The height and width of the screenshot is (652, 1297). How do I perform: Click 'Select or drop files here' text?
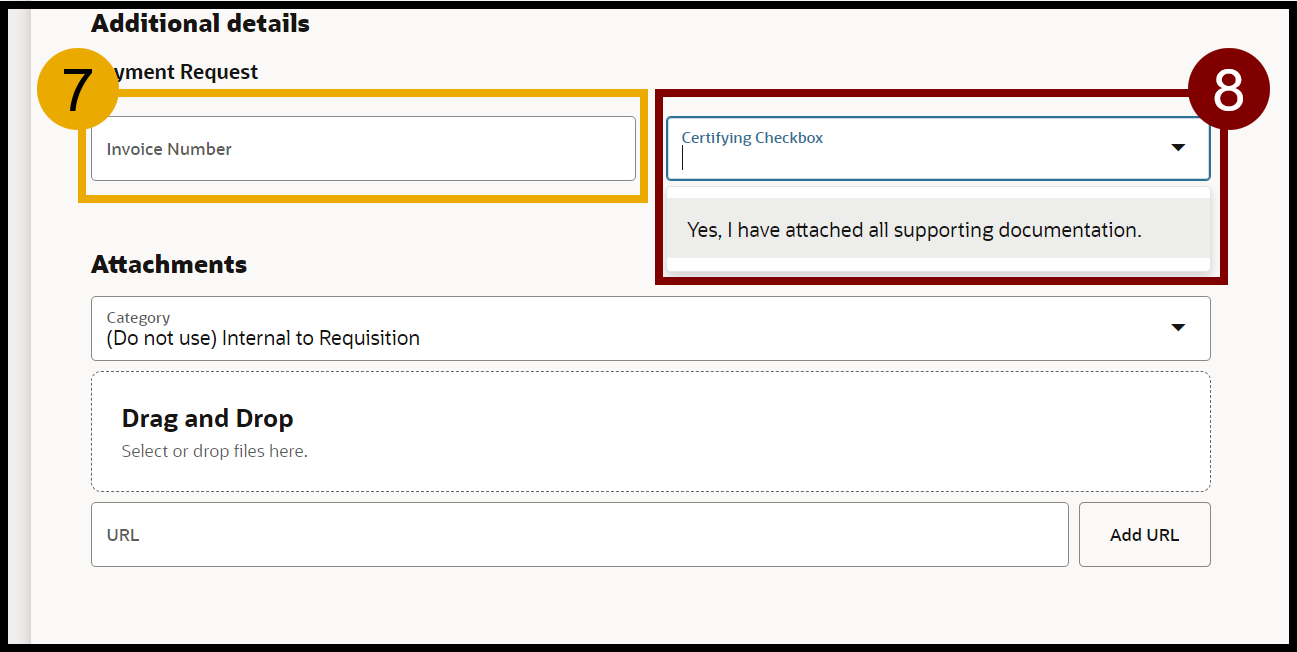[214, 452]
